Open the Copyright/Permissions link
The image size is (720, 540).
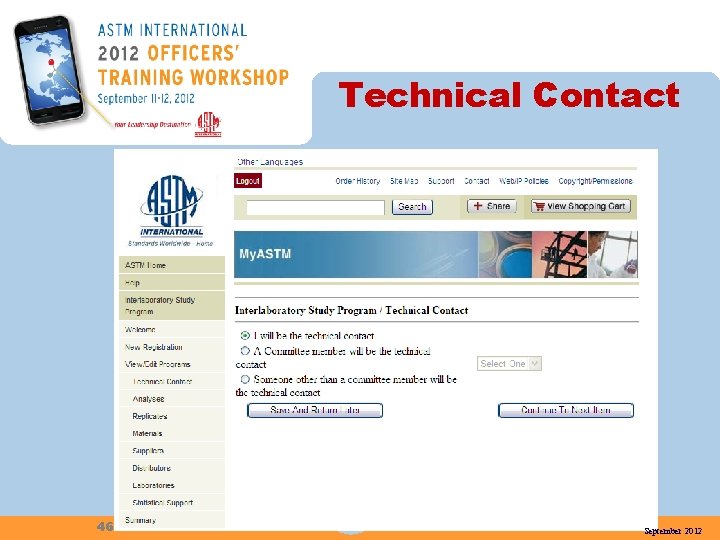click(x=596, y=181)
